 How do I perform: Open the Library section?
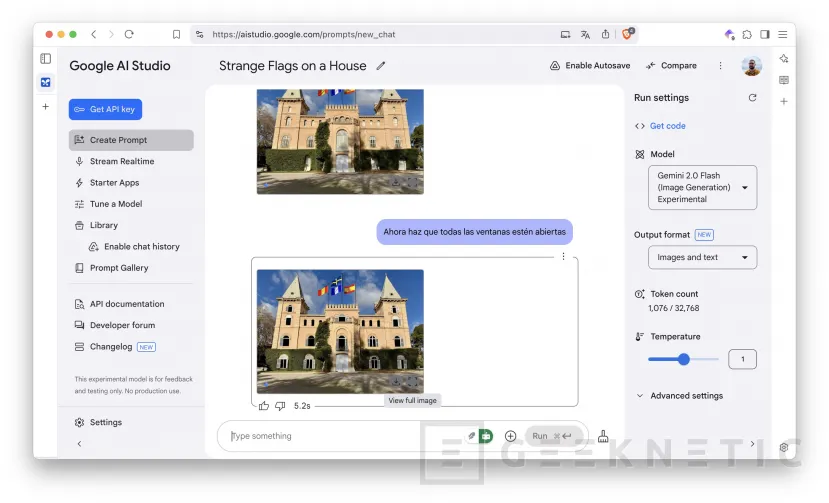pyautogui.click(x=104, y=225)
